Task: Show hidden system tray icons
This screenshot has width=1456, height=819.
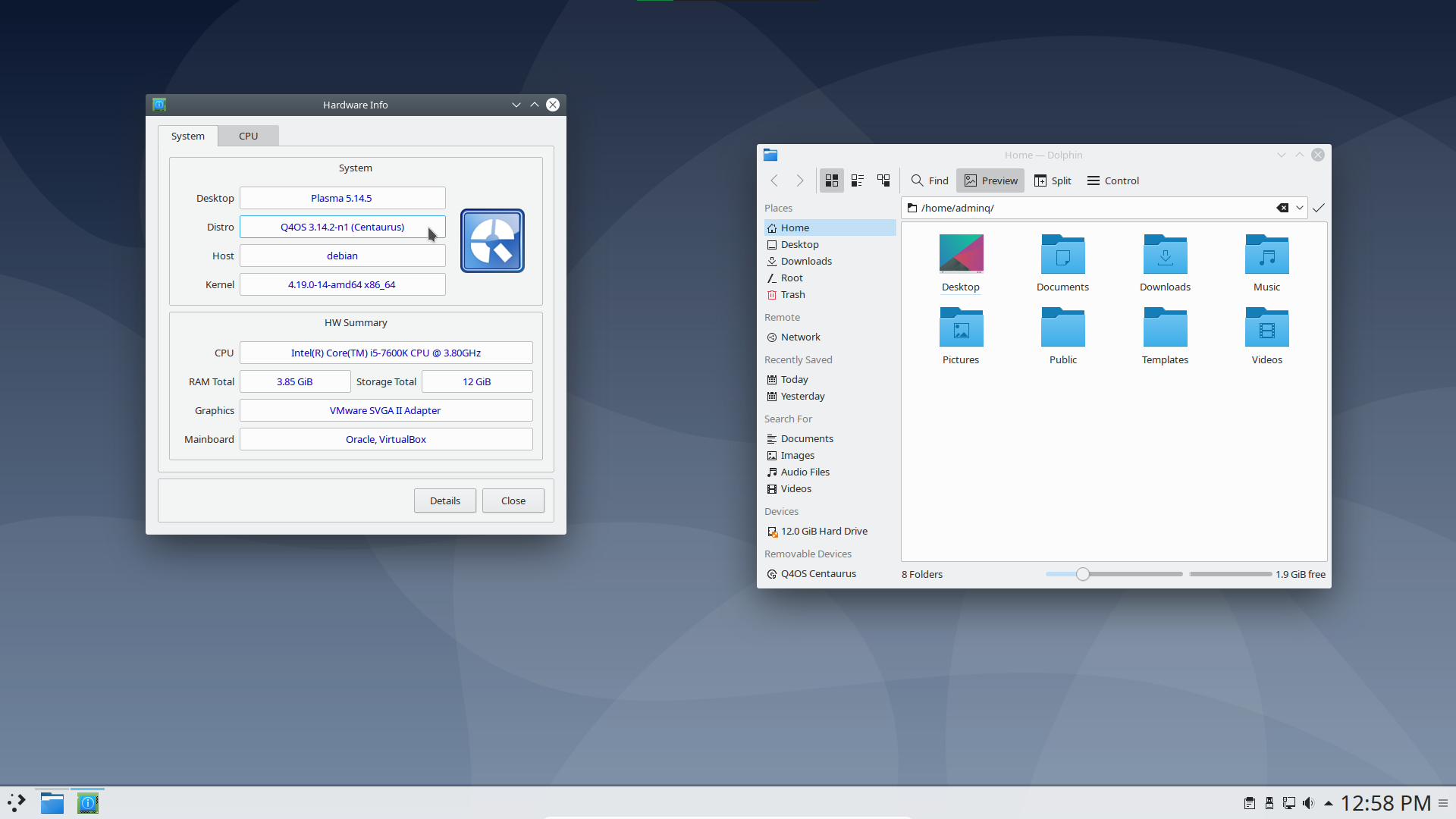Action: (1329, 803)
